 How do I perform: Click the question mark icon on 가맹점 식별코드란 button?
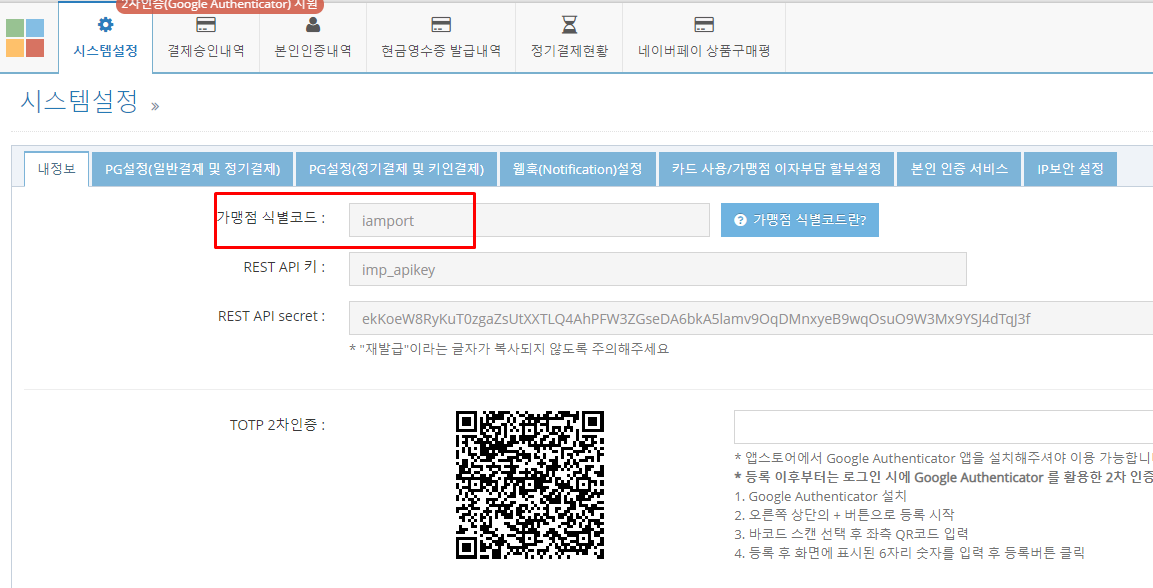[740, 220]
